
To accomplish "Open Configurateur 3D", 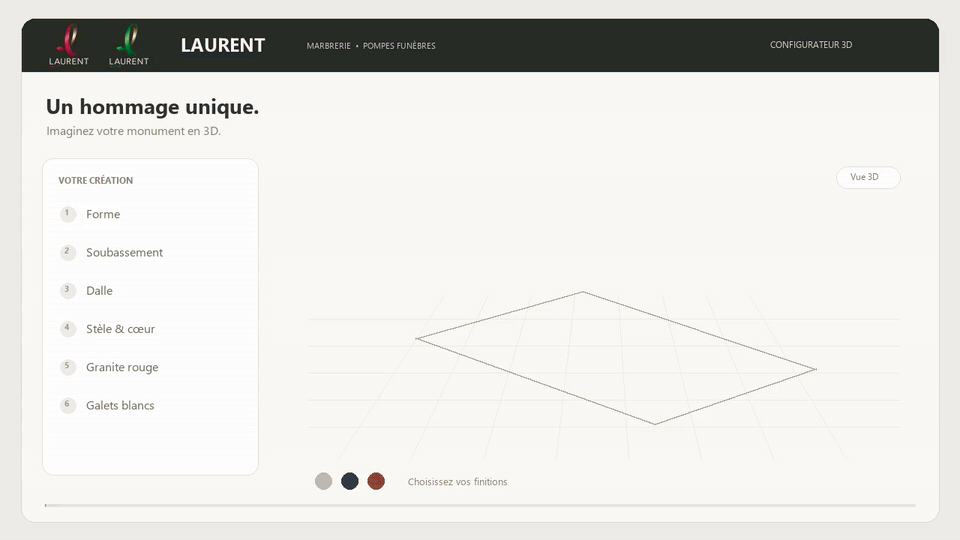I will tap(811, 45).
